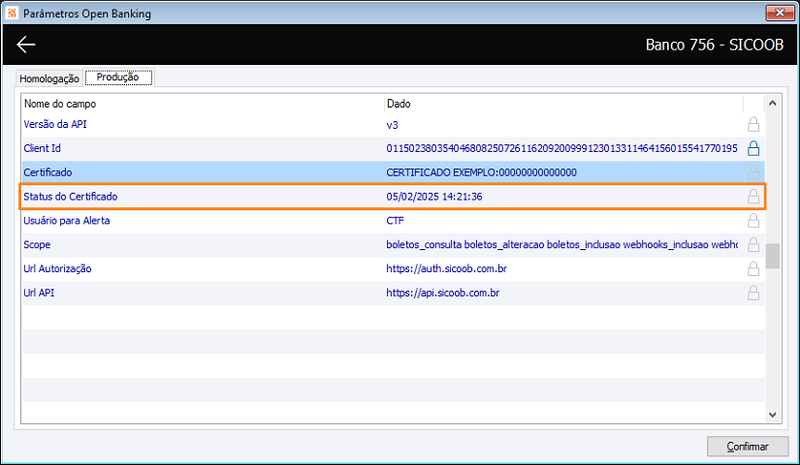Screen dimensions: 800x465
Task: Click the back arrow icon
Action: coord(26,44)
